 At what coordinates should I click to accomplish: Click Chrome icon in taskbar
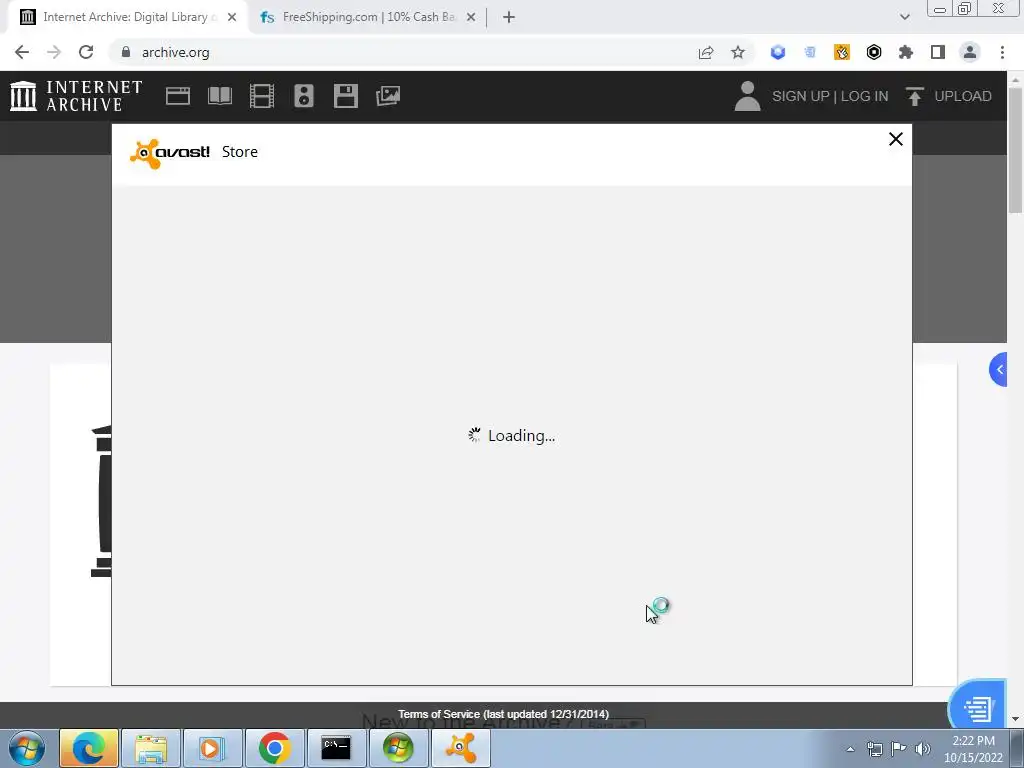[x=275, y=748]
